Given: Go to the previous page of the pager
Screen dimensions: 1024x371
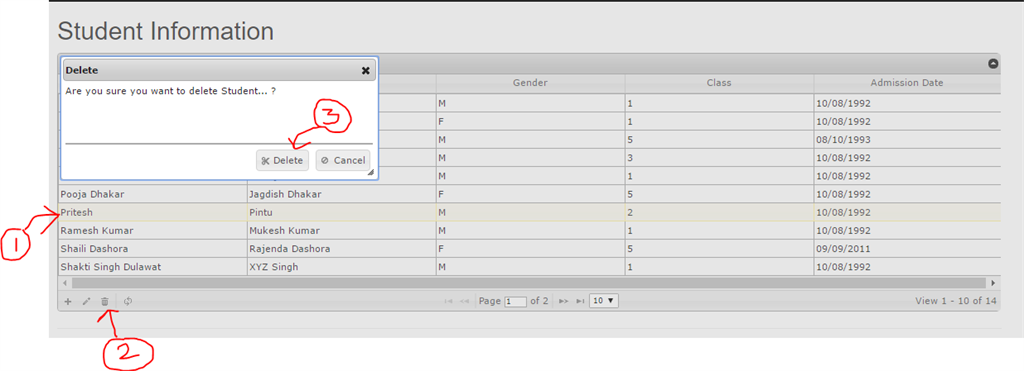Looking at the screenshot, I should [x=464, y=301].
